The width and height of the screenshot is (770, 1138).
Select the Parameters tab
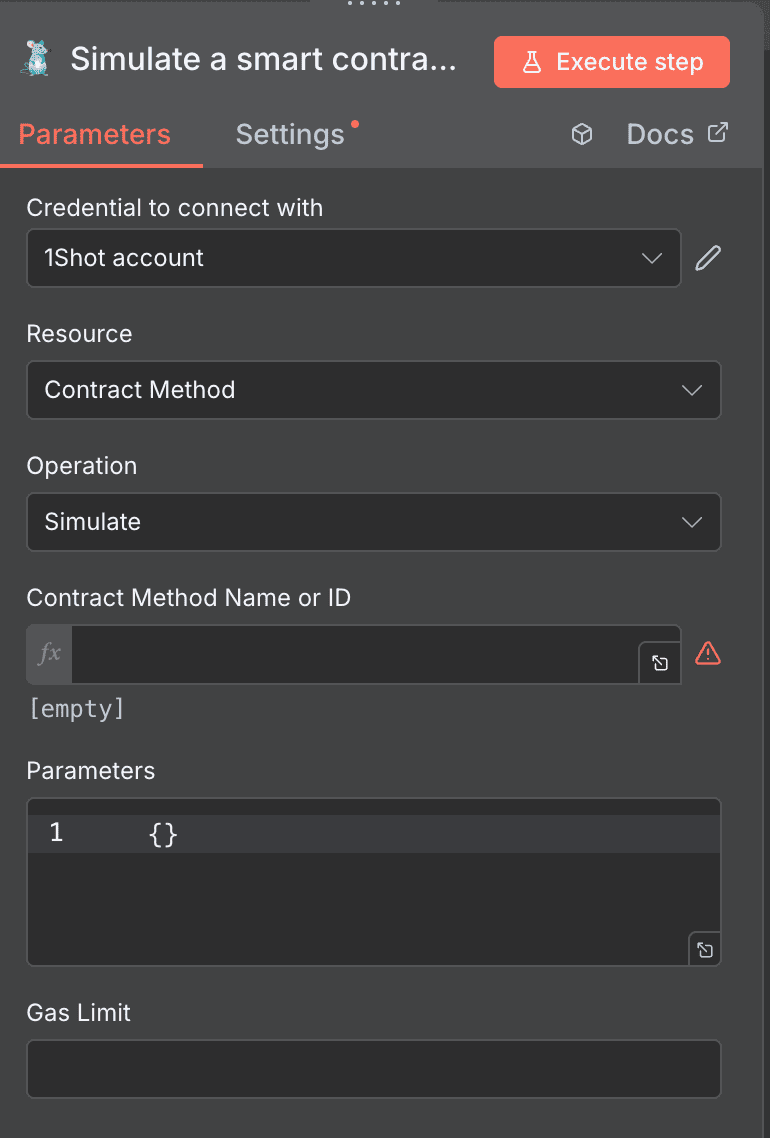coord(93,133)
